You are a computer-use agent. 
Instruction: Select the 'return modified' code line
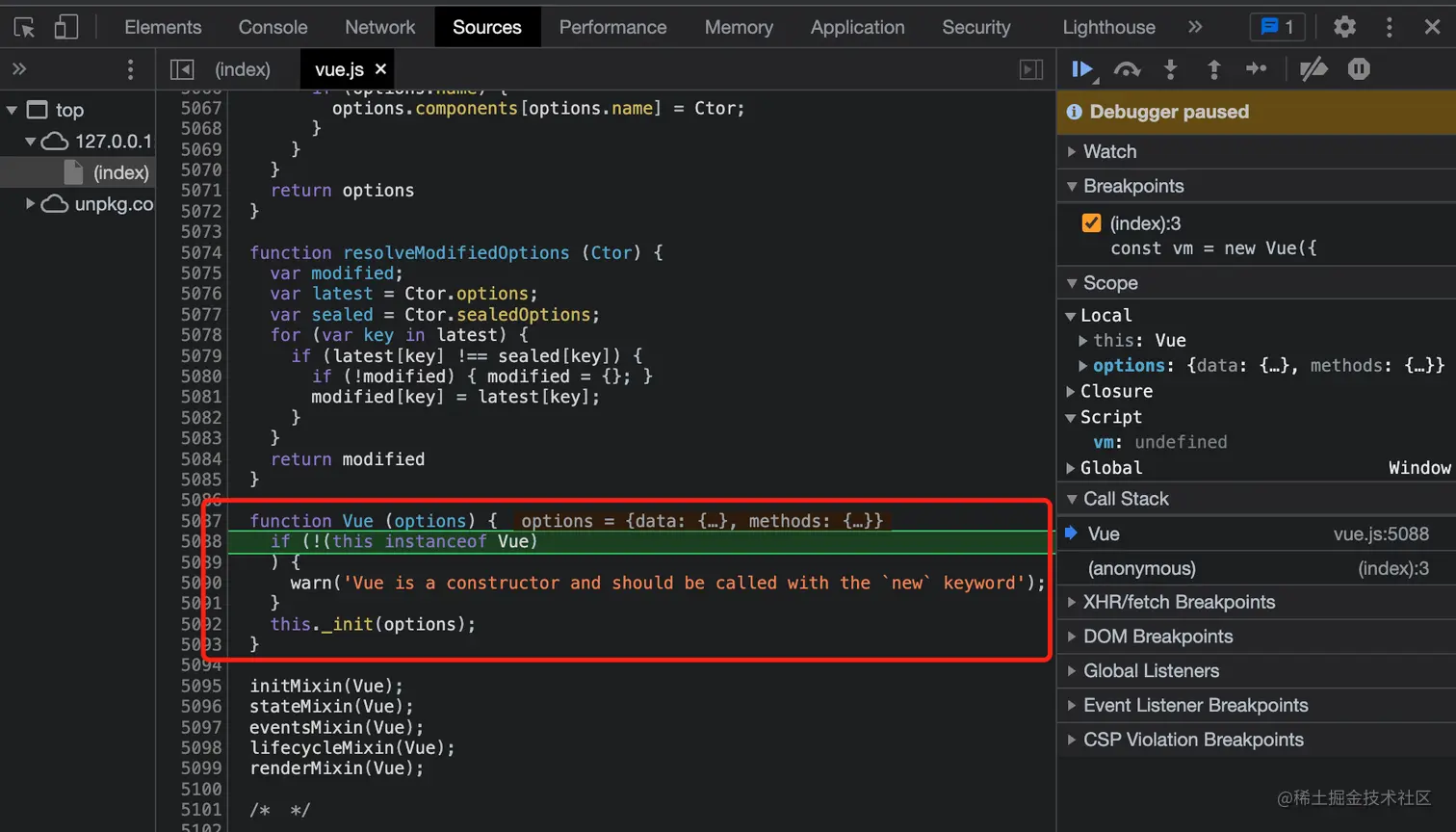347,459
